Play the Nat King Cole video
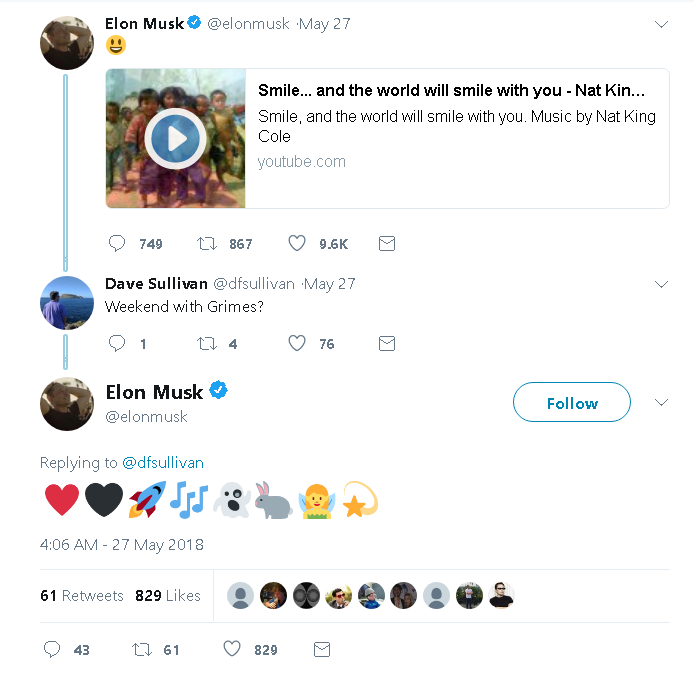The image size is (694, 674). [176, 138]
